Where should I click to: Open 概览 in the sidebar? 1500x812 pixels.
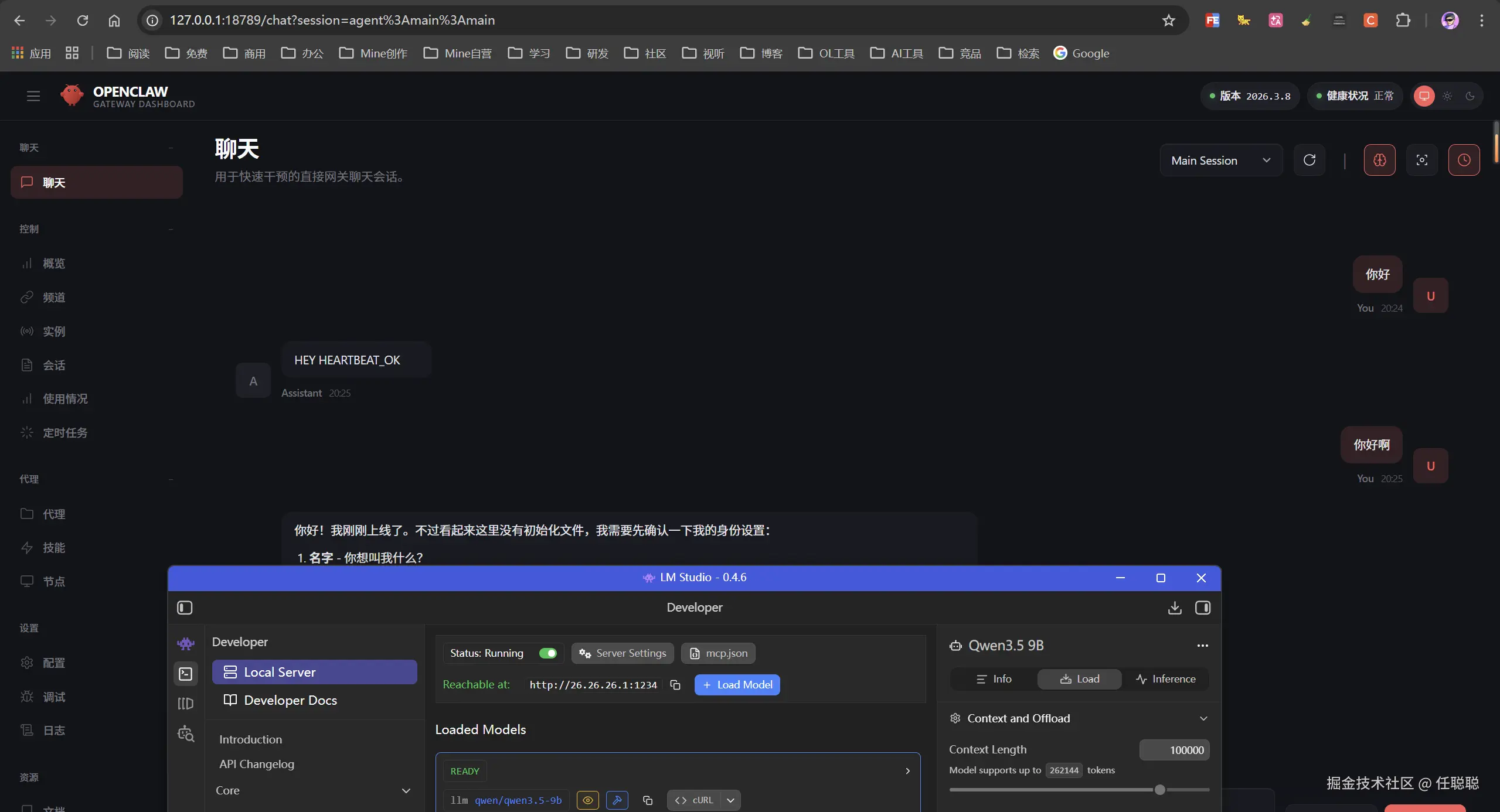(x=54, y=264)
